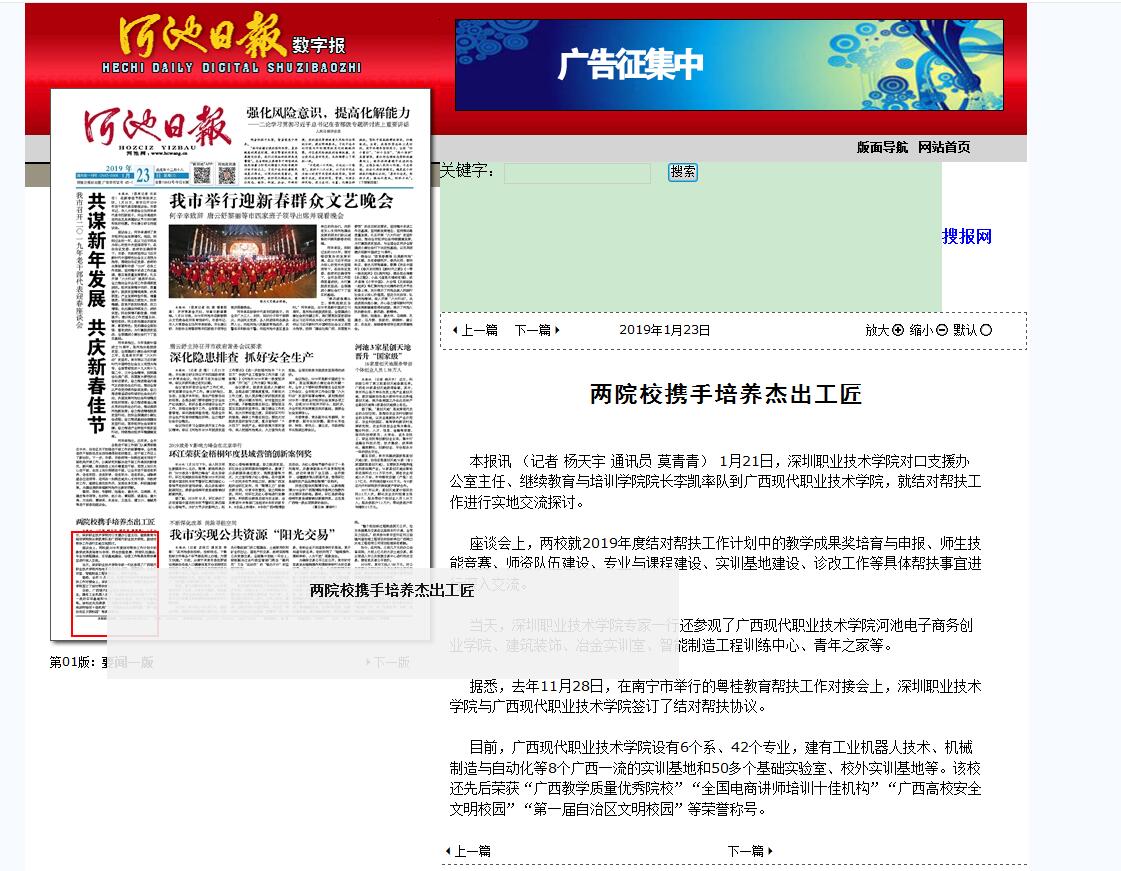
Task: Open headline 我市举行迎新春群众文艺晚会 on page thumbnail
Action: 281,200
